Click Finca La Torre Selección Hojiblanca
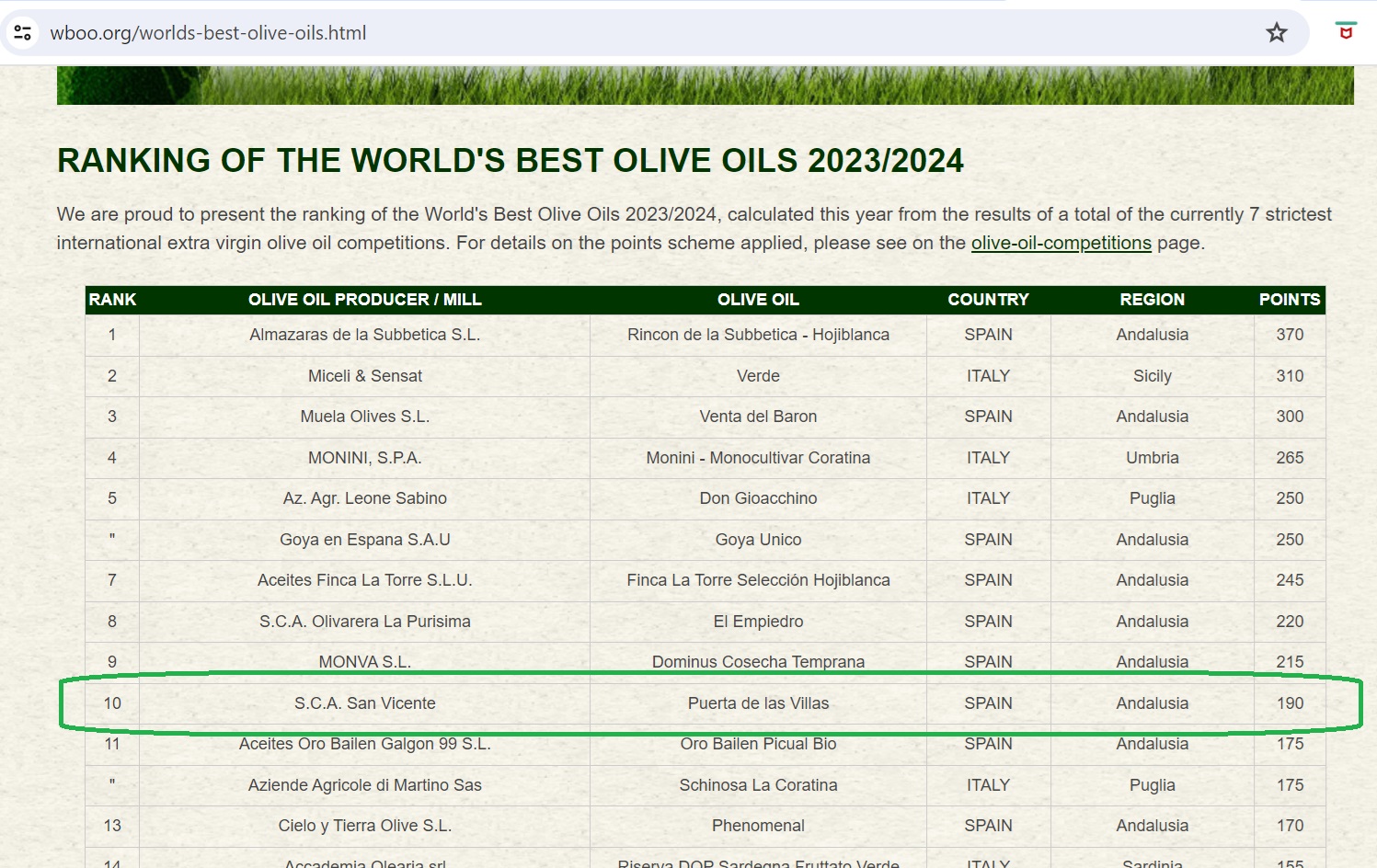This screenshot has height=868, width=1377. (x=758, y=580)
